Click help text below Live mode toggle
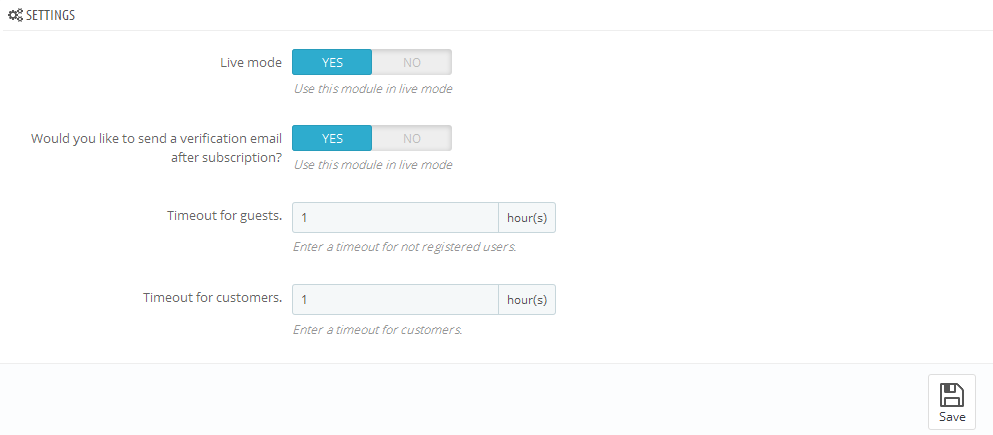Screen dimensions: 993x435 coord(372,89)
